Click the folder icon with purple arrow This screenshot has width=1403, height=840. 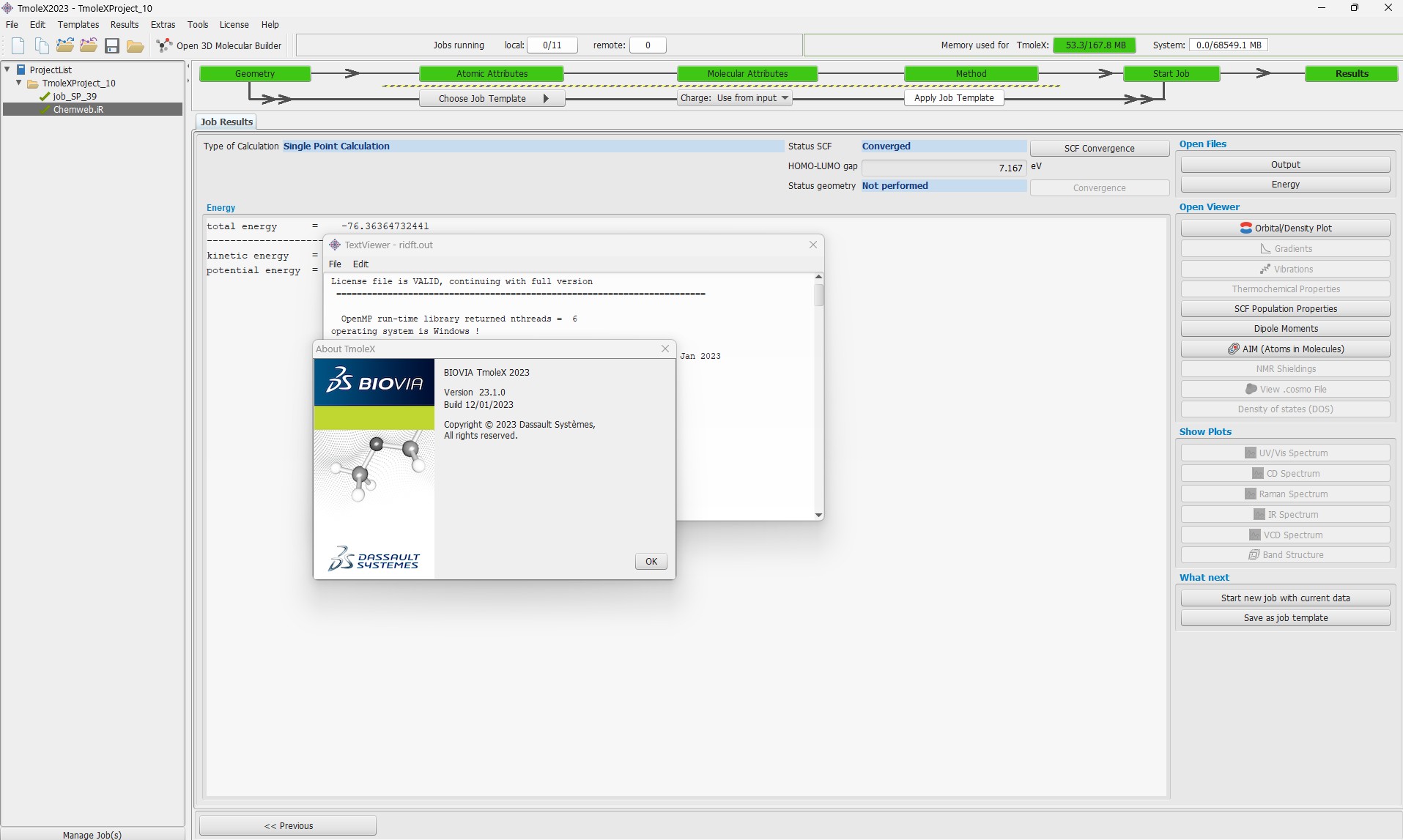89,45
